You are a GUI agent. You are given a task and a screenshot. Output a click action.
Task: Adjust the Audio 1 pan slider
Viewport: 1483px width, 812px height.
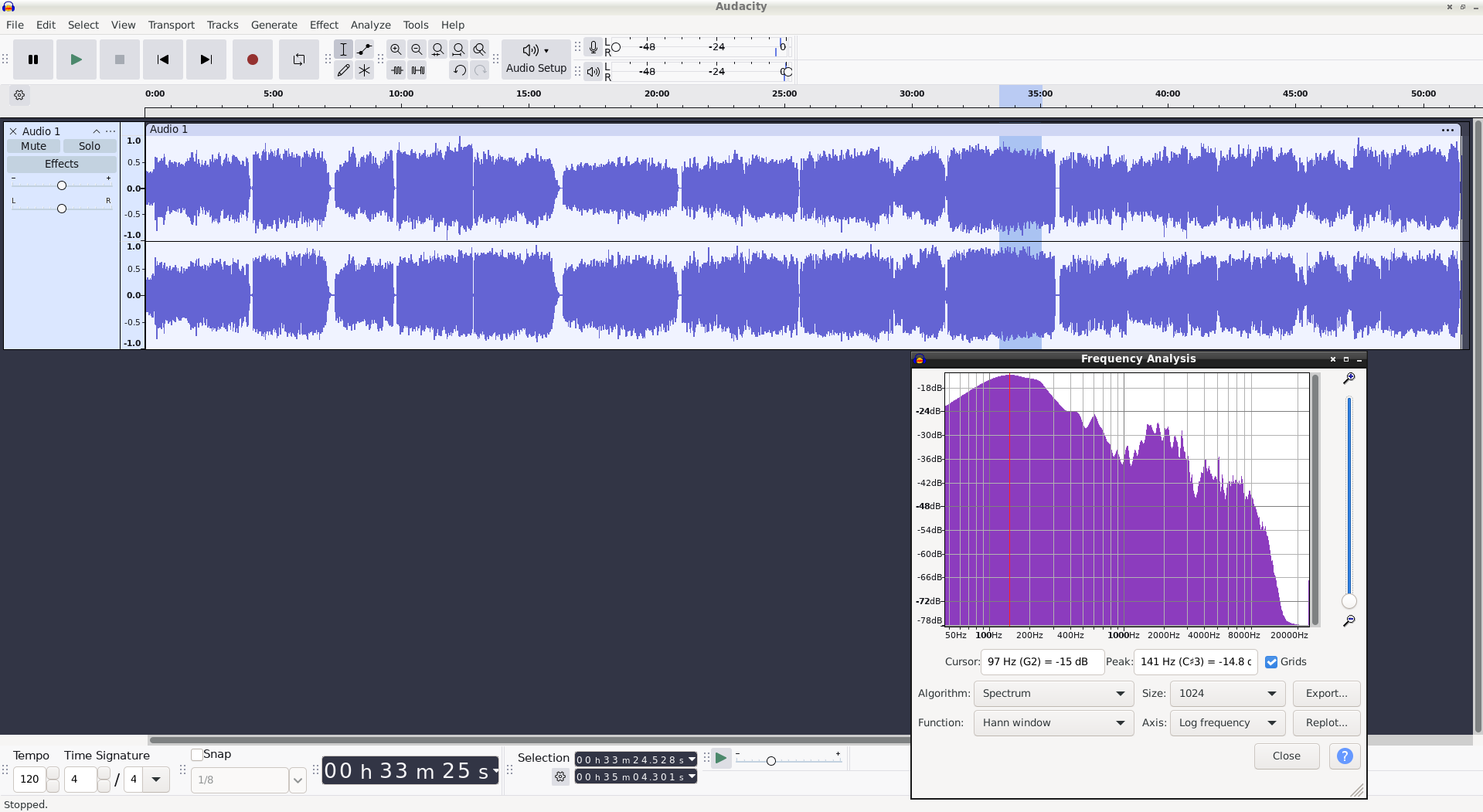coord(62,209)
